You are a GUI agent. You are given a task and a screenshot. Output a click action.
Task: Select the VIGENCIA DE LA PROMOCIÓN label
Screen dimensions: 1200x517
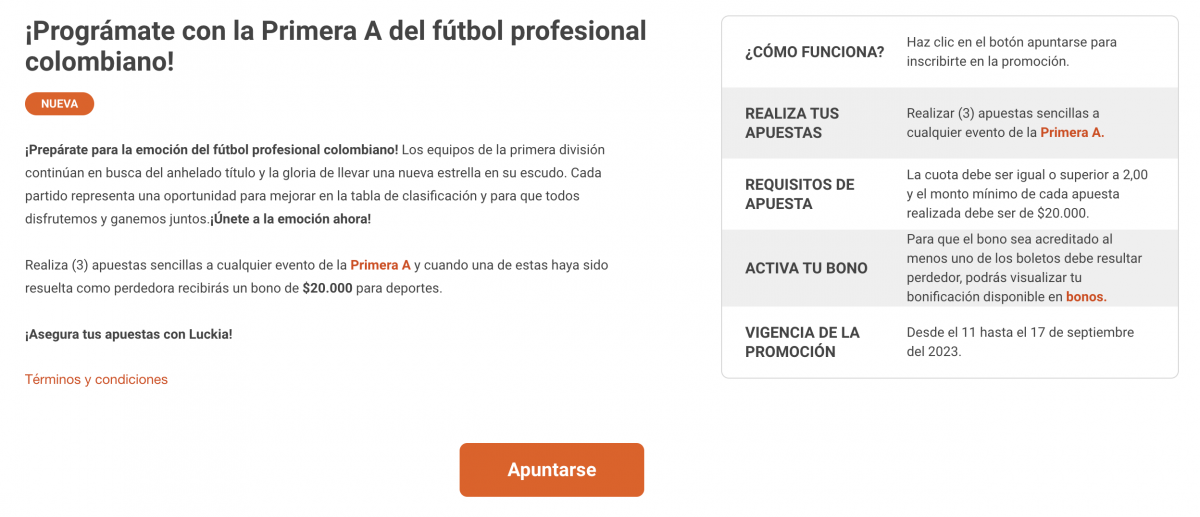802,342
